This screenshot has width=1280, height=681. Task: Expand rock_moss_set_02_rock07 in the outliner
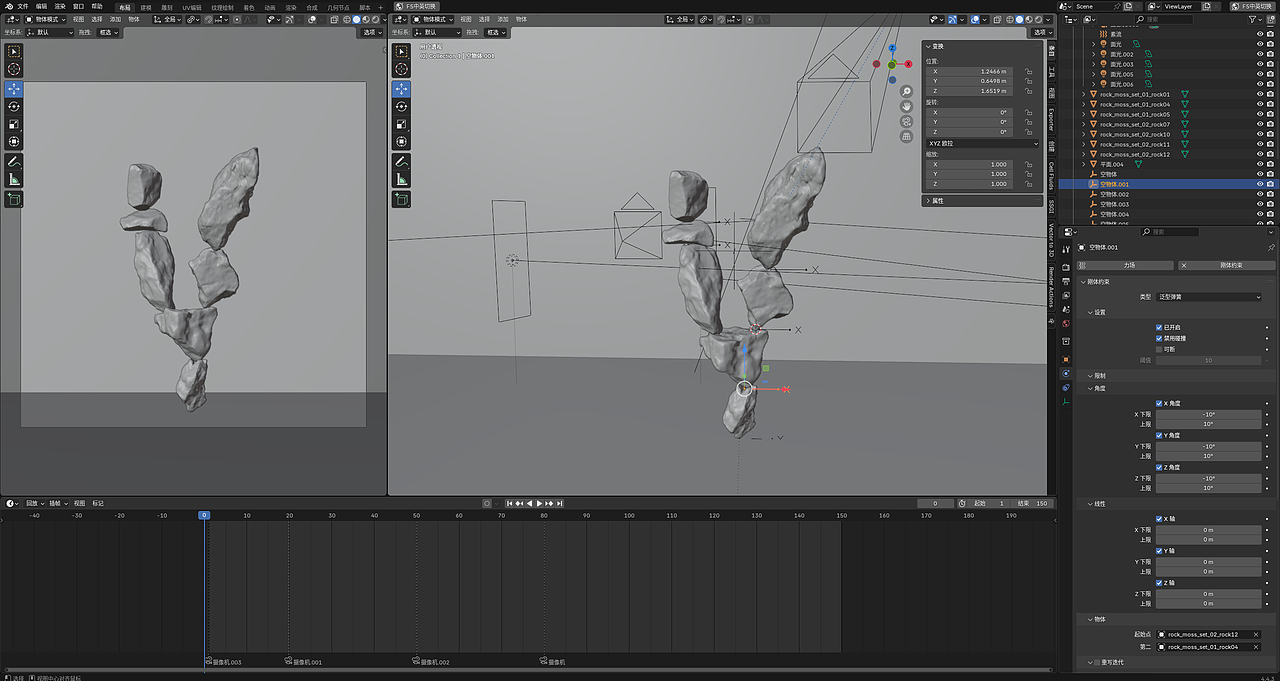click(1083, 124)
